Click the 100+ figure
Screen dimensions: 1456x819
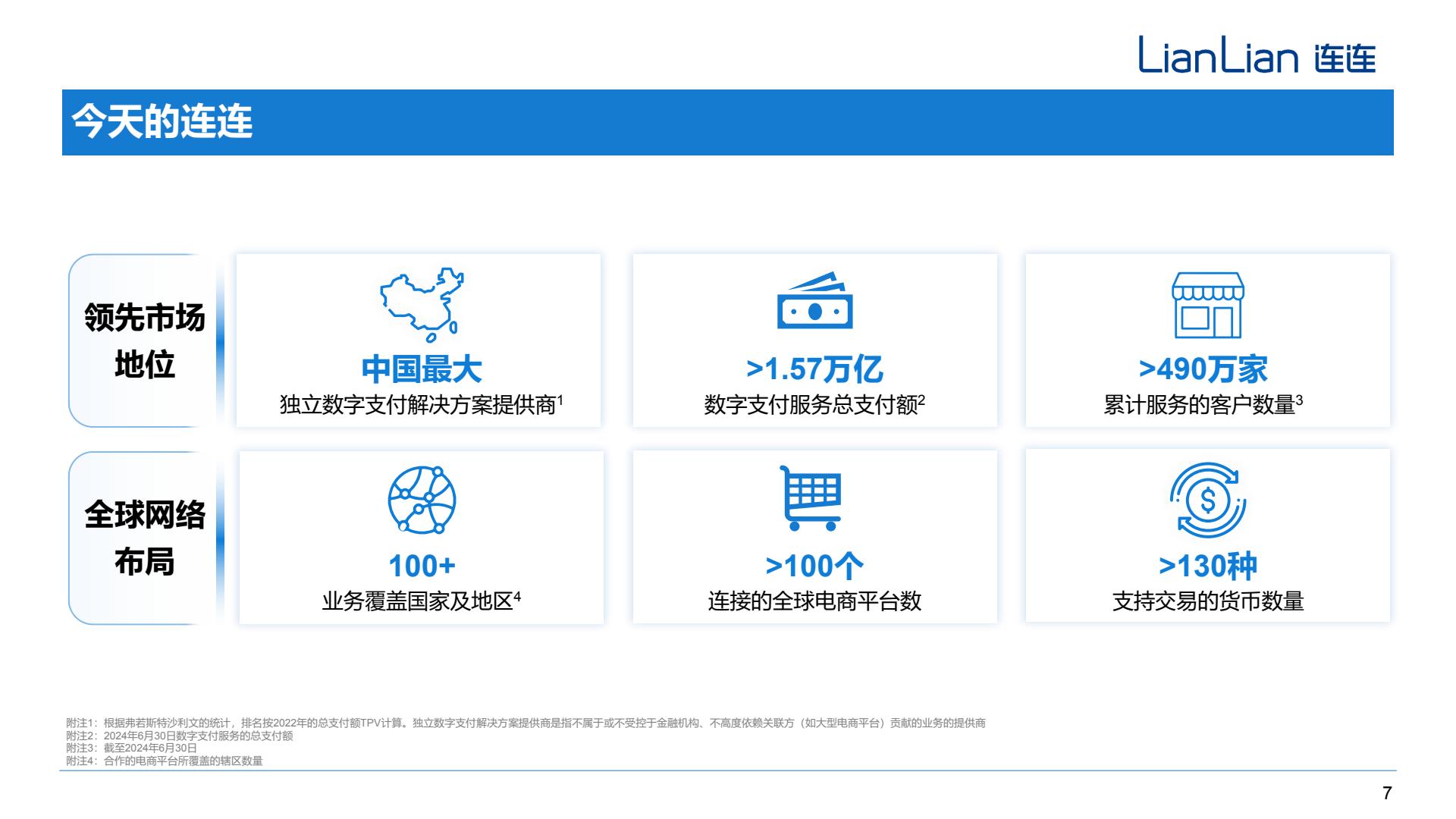point(422,566)
